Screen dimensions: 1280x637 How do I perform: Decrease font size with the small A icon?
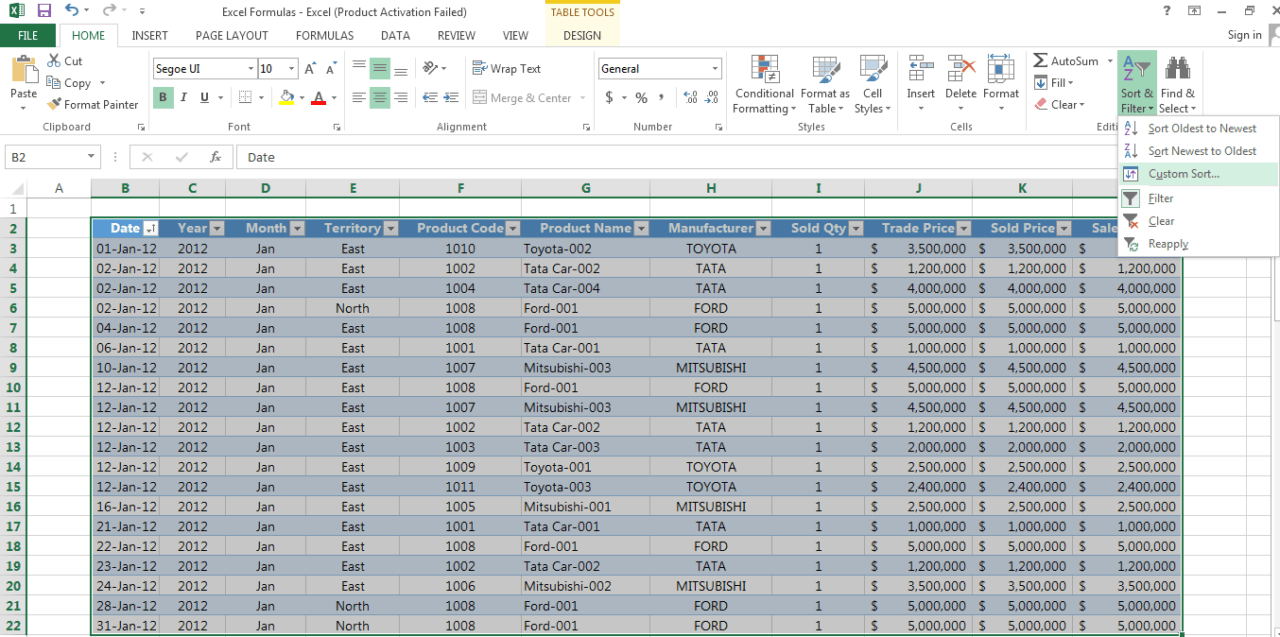pyautogui.click(x=330, y=69)
